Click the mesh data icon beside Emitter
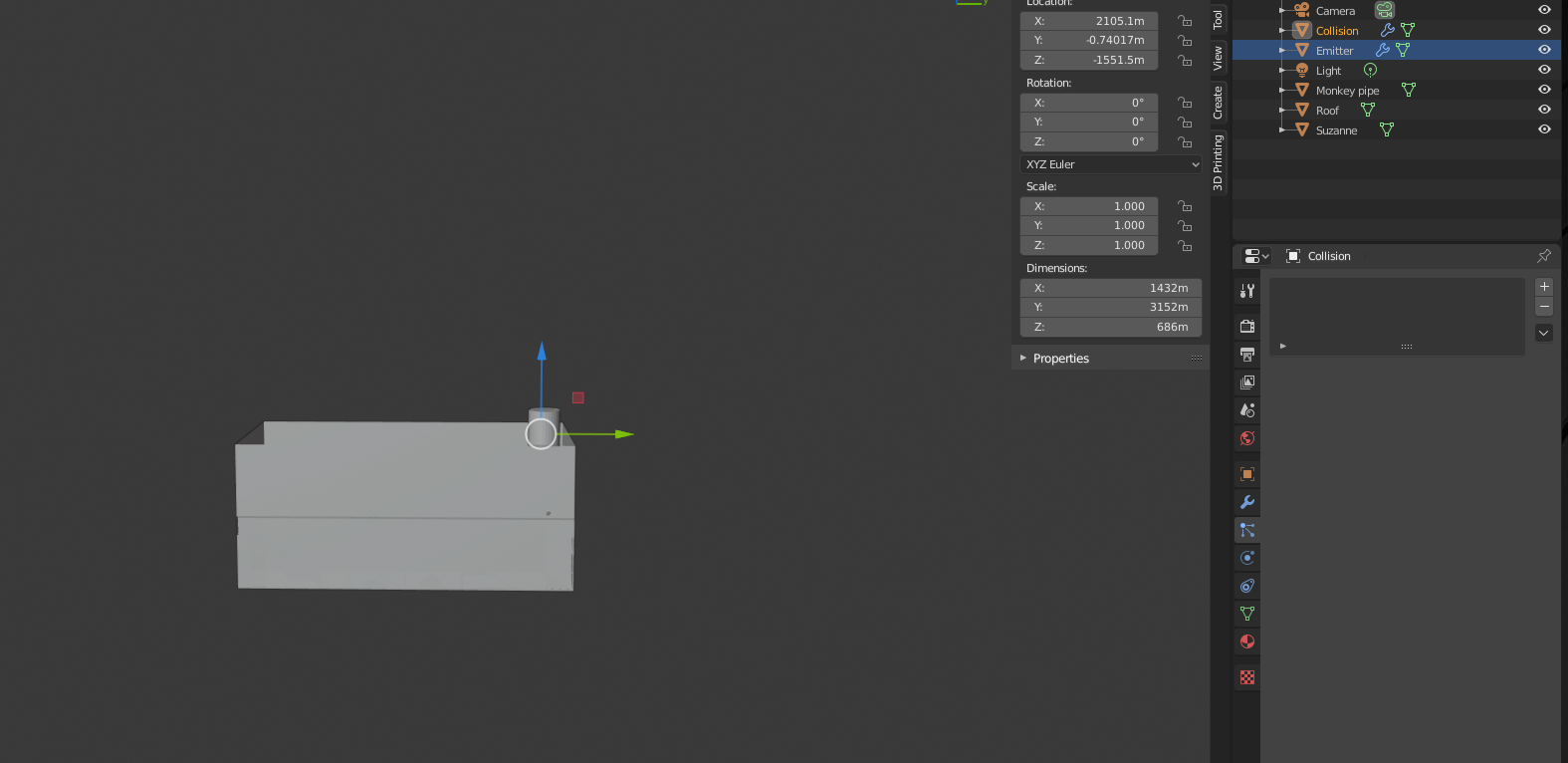The image size is (1568, 763). point(1403,50)
